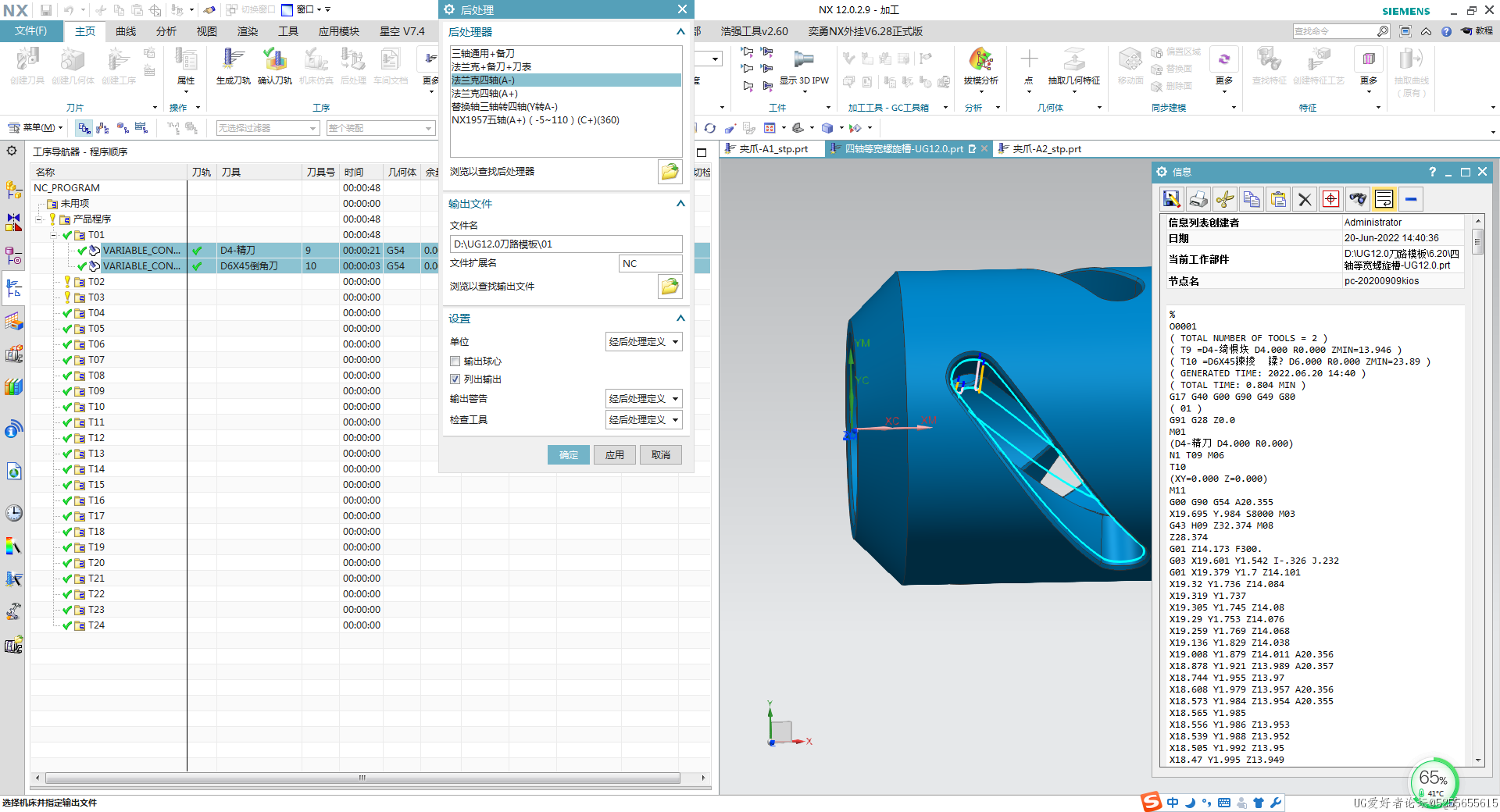Save the Information window listing to file
This screenshot has height=812, width=1500.
coord(1171,199)
